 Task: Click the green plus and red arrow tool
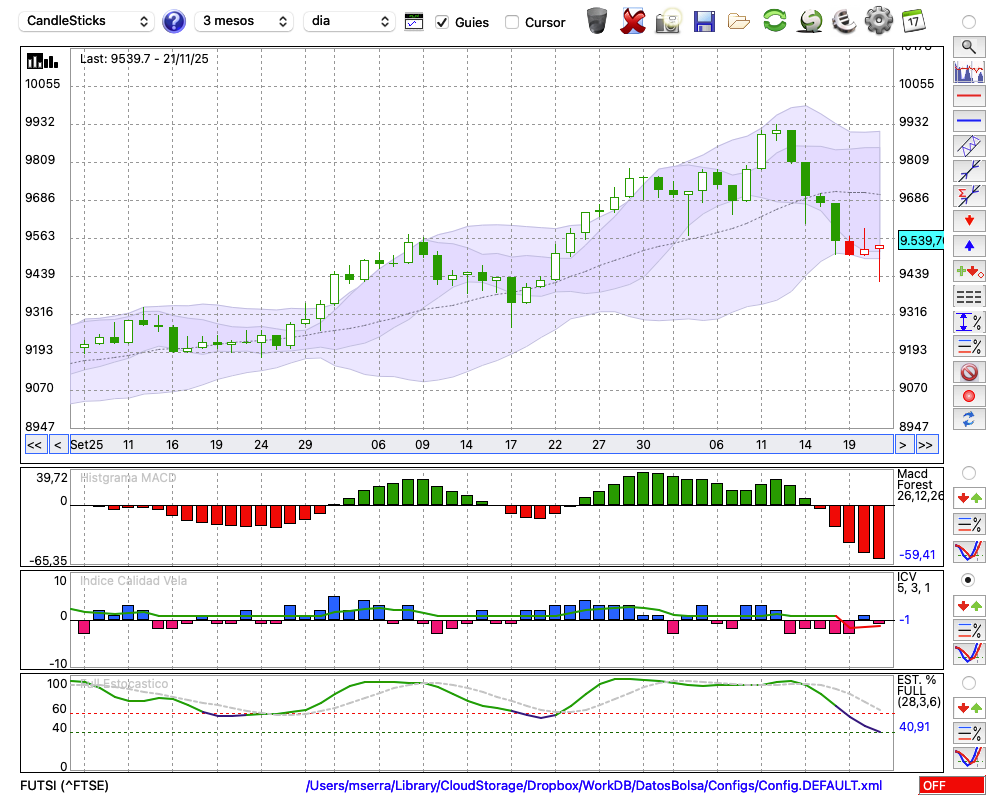tap(969, 272)
